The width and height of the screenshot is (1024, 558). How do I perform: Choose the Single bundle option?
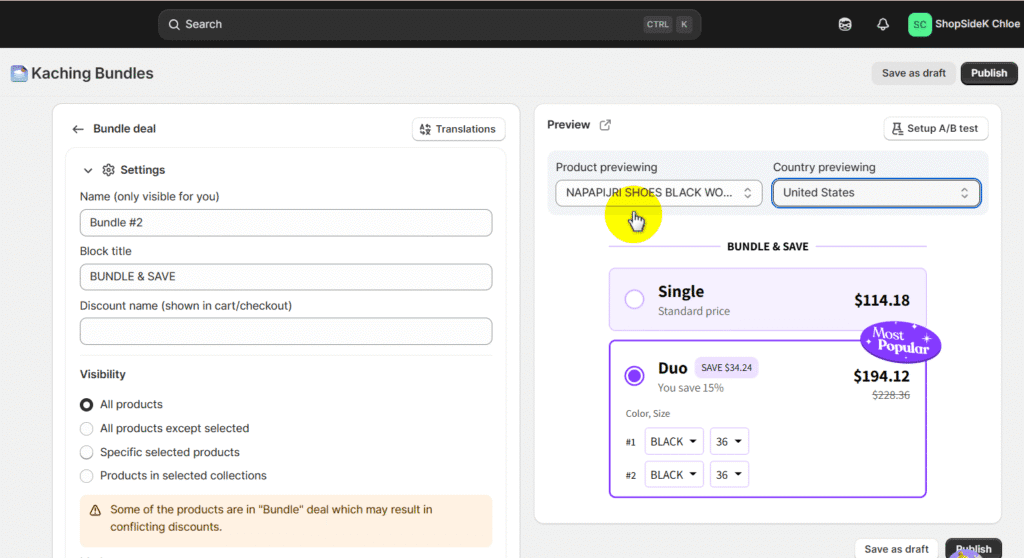(634, 299)
